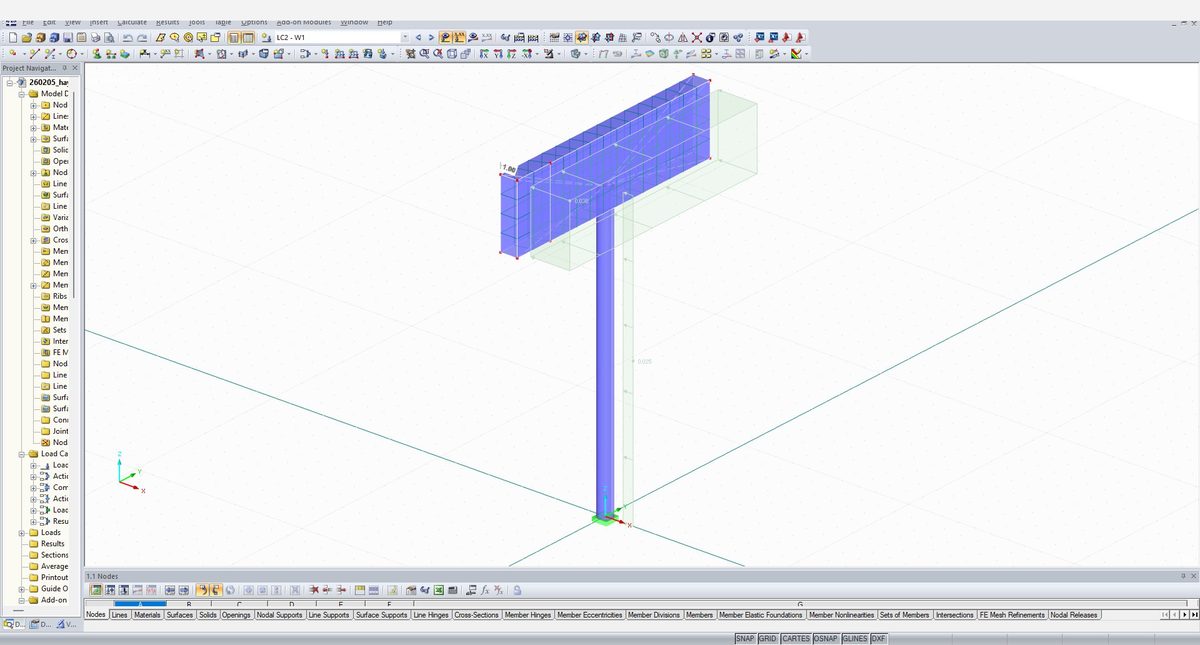The height and width of the screenshot is (645, 1200).
Task: Click the Open file folder icon
Action: [28, 37]
